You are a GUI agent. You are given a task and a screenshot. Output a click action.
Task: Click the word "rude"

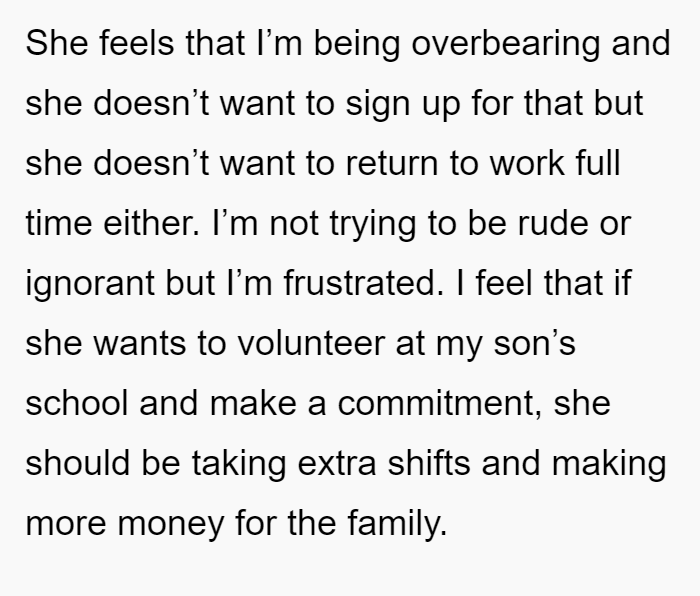[553, 222]
